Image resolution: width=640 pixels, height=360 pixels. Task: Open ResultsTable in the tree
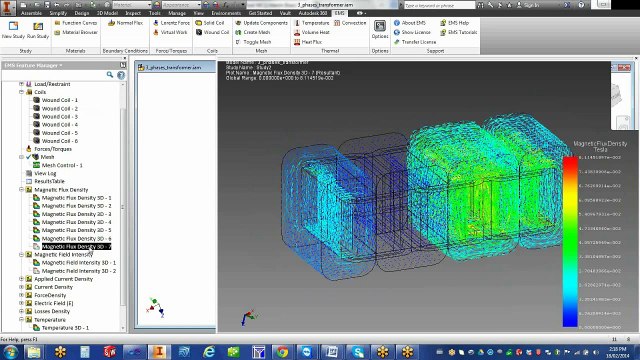[x=49, y=181]
